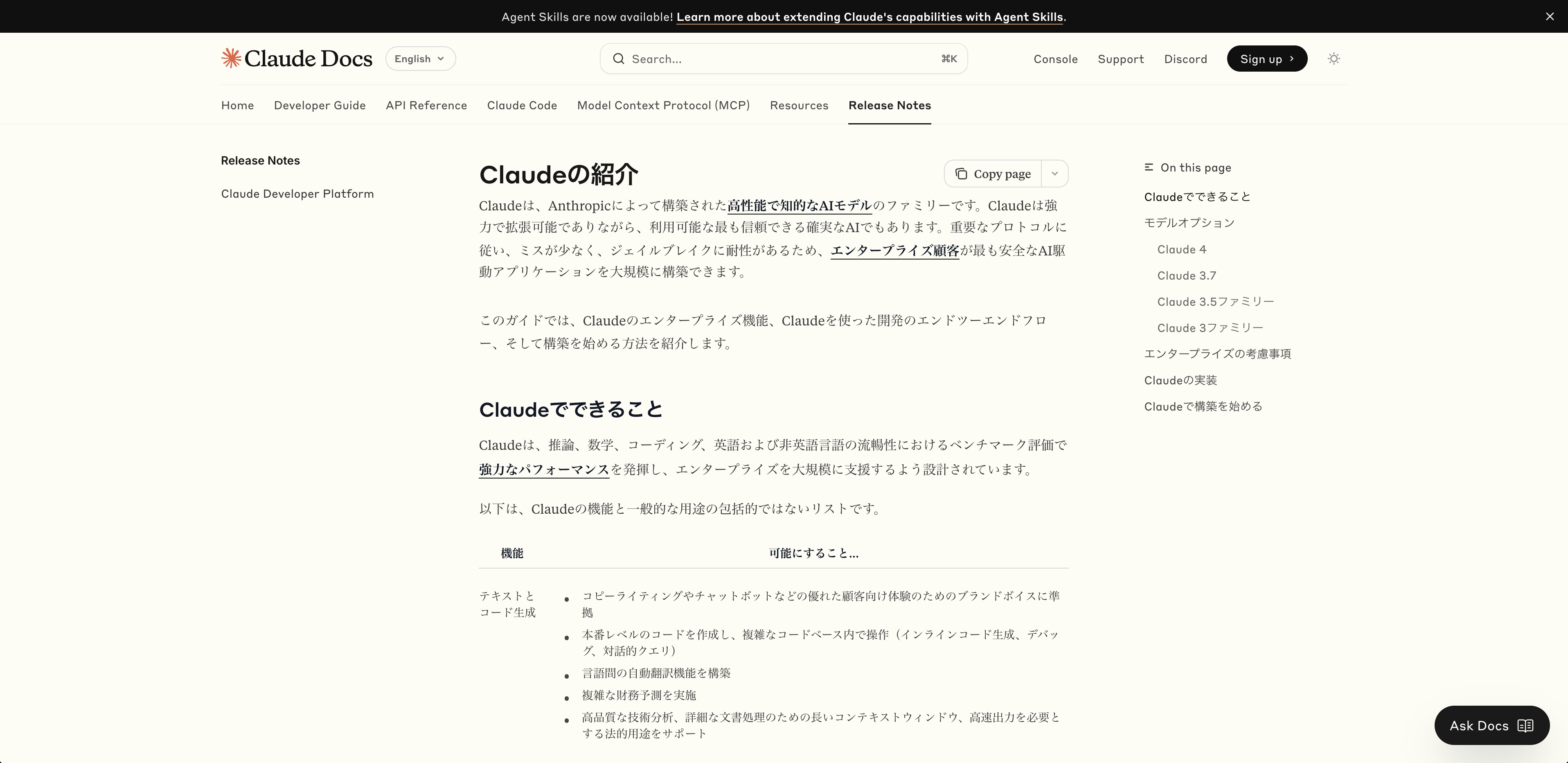
Task: Click the magnifier icon in search bar
Action: (618, 59)
